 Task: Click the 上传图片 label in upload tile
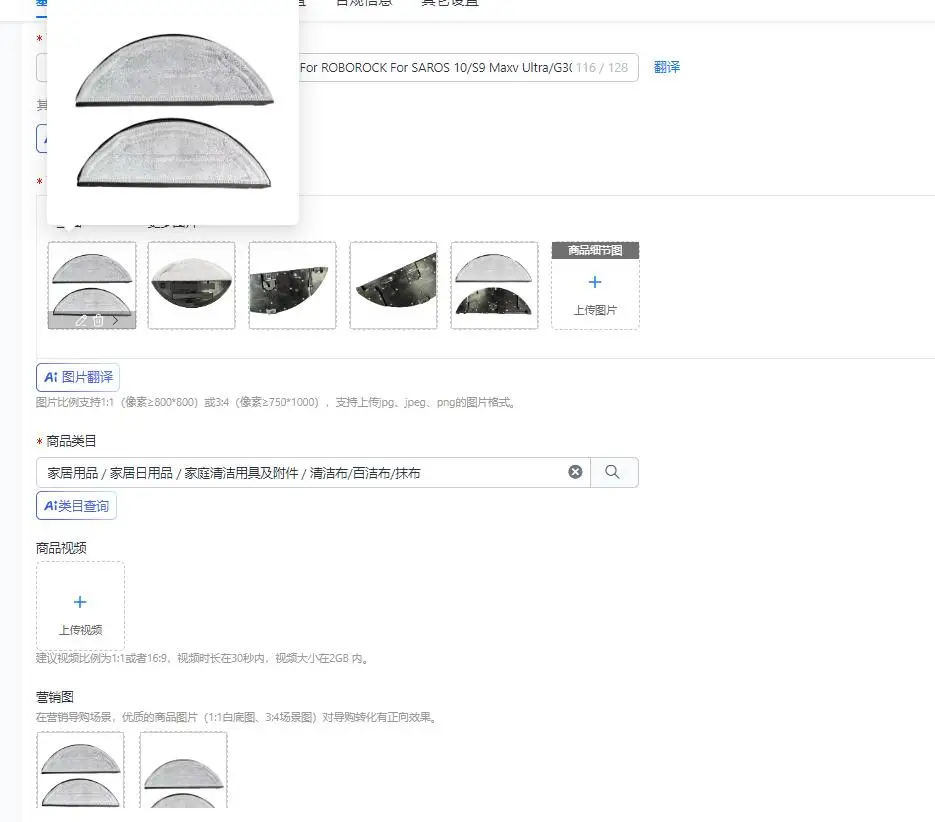(595, 310)
